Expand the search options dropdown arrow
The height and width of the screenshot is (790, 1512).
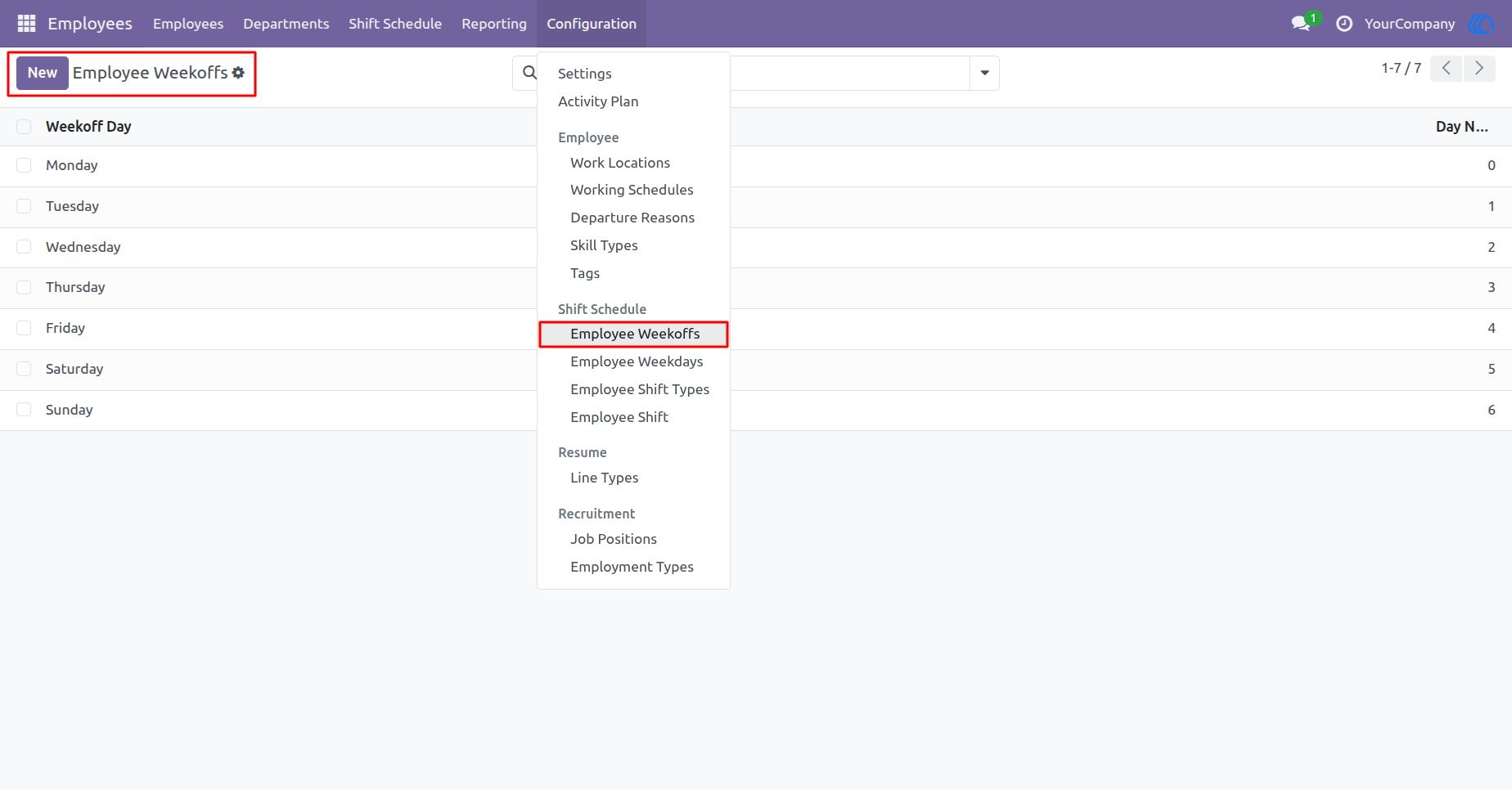click(984, 73)
